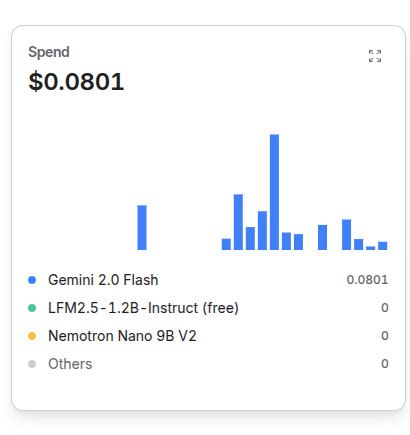Click the $0.0801 total spend amount

(76, 82)
